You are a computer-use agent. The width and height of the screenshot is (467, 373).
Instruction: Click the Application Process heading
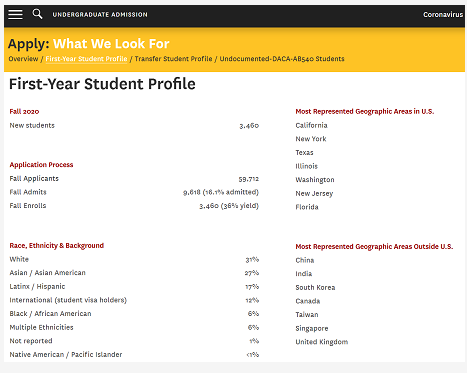(41, 165)
